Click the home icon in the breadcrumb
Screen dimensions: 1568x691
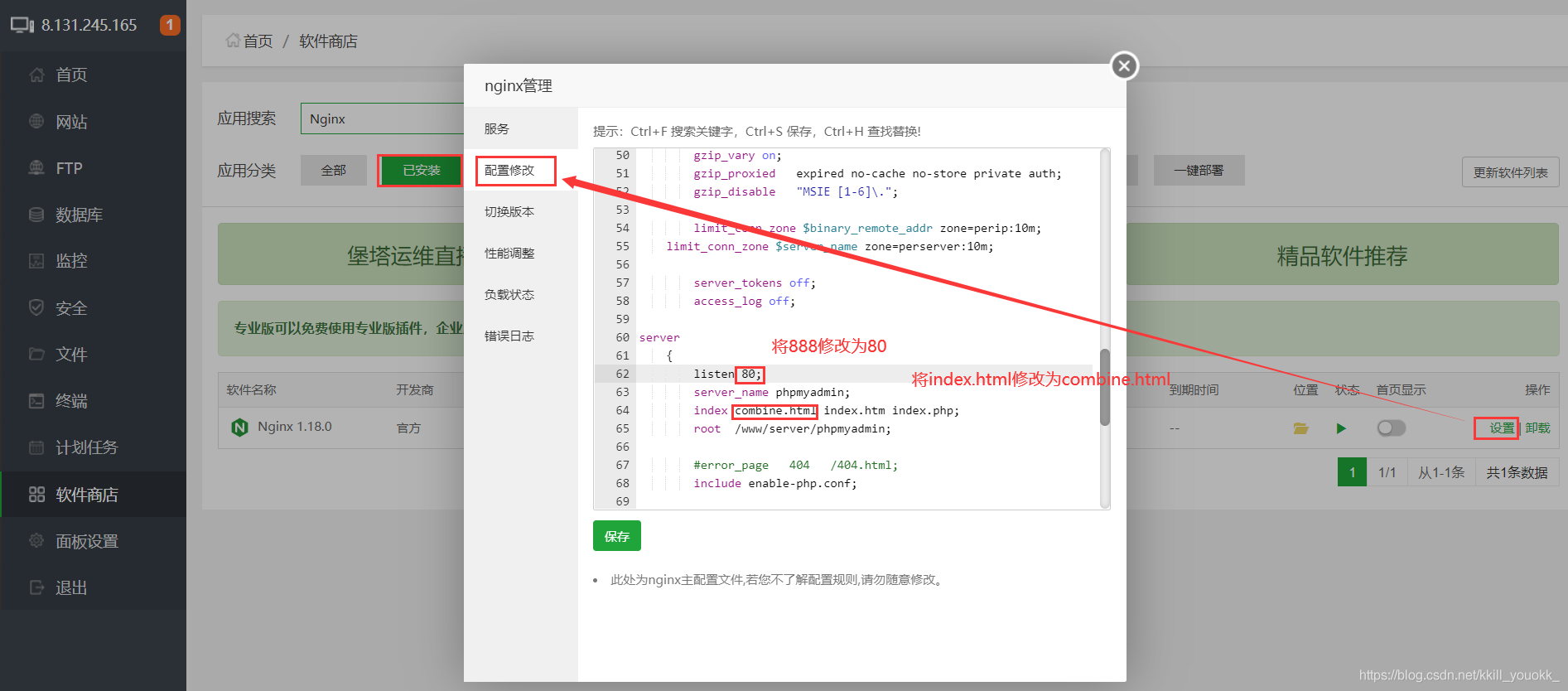click(x=233, y=40)
